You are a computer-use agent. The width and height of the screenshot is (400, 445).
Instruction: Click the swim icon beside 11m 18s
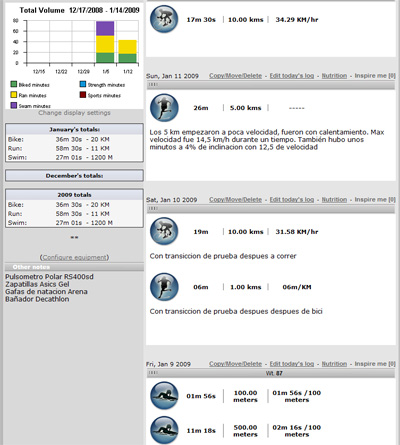164,430
